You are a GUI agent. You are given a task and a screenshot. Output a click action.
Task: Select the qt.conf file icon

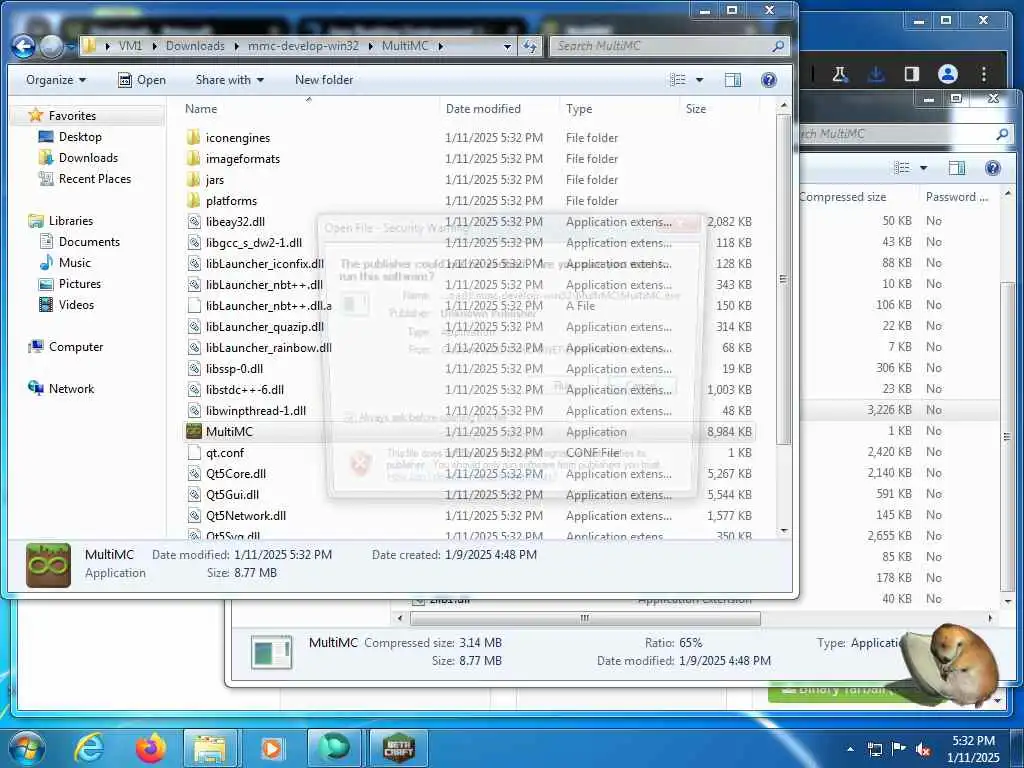click(194, 453)
